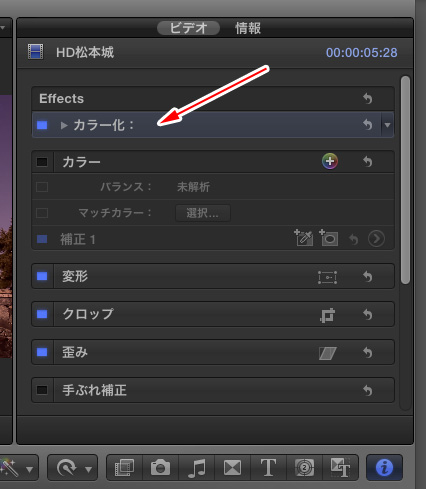
Task: Toggle the 歪み checkbox
Action: coord(42,352)
